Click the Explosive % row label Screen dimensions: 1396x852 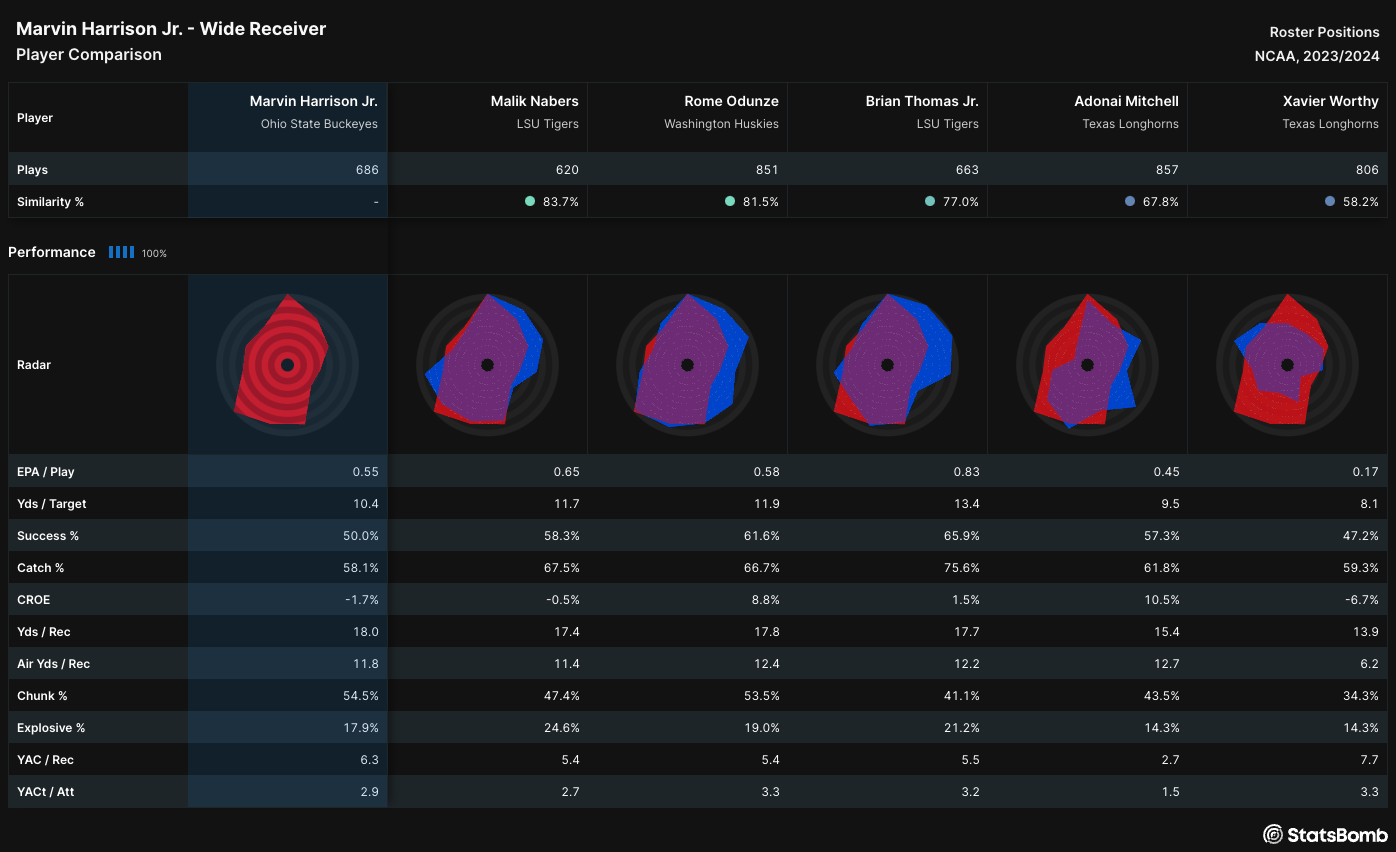coord(51,728)
